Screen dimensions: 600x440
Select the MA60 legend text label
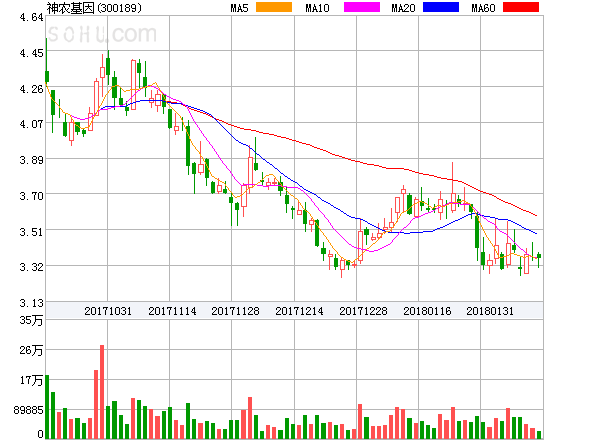point(482,8)
